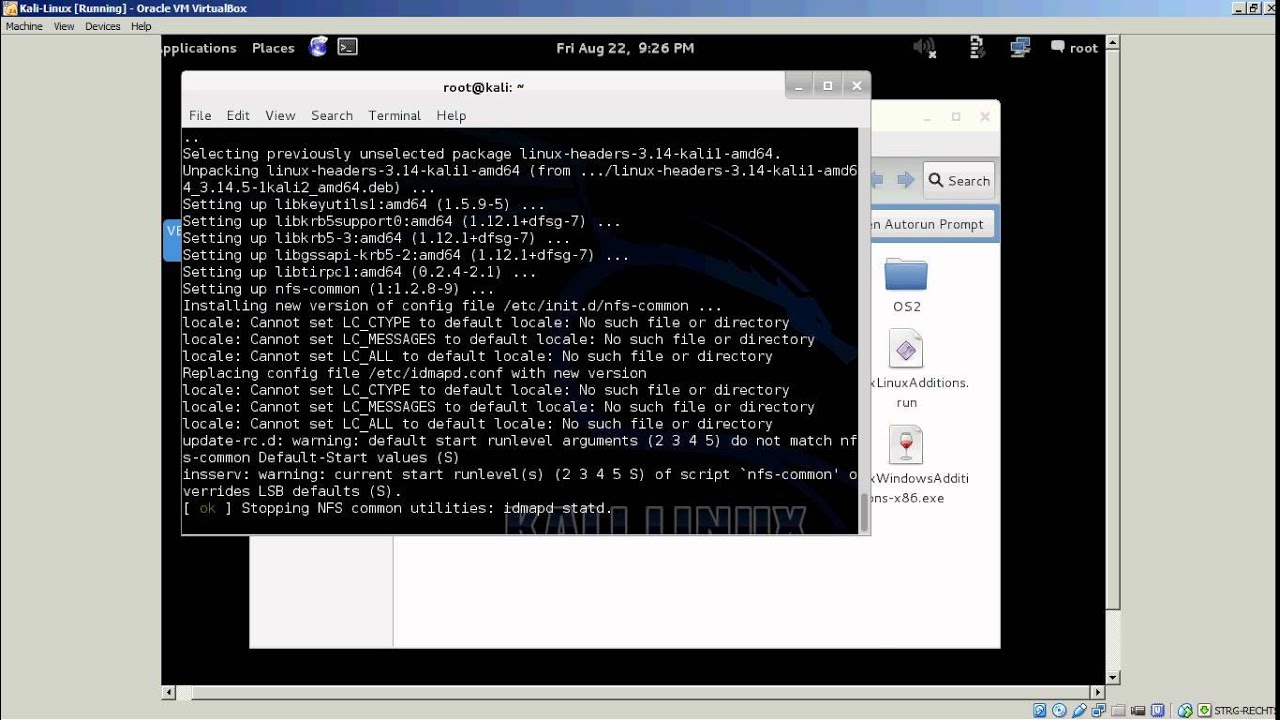Click the STRG-RECHTS host key label
Image resolution: width=1280 pixels, height=720 pixels.
click(x=1246, y=711)
